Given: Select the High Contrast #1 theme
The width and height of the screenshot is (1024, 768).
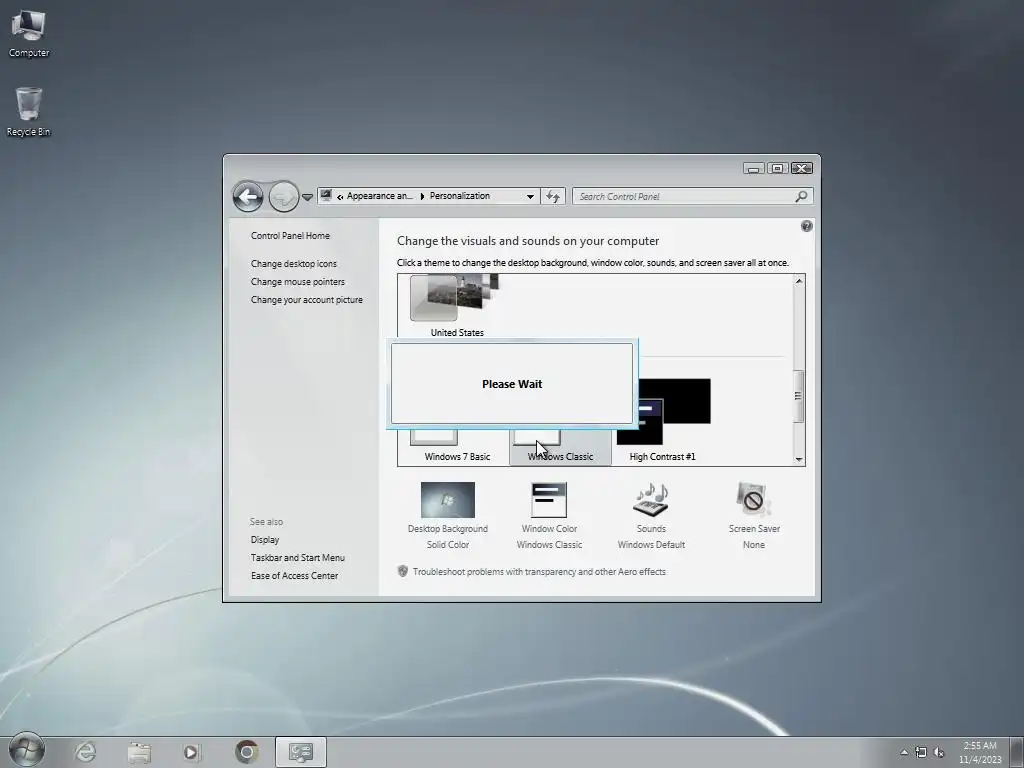Looking at the screenshot, I should tap(662, 421).
